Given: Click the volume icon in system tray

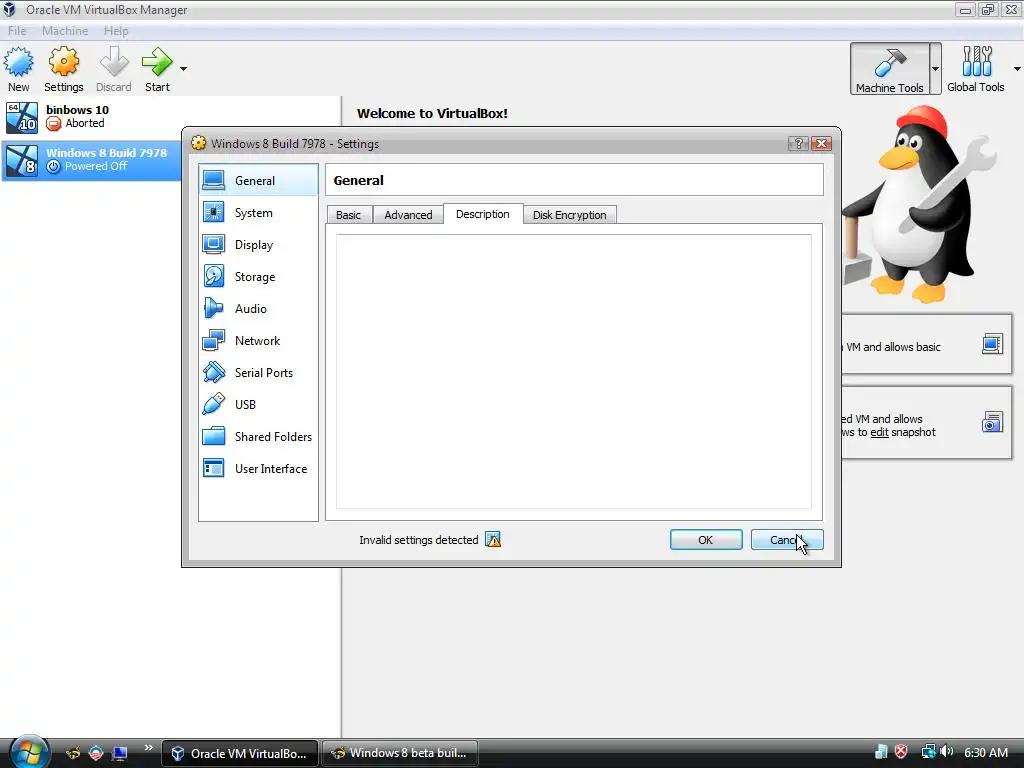Looking at the screenshot, I should 947,752.
